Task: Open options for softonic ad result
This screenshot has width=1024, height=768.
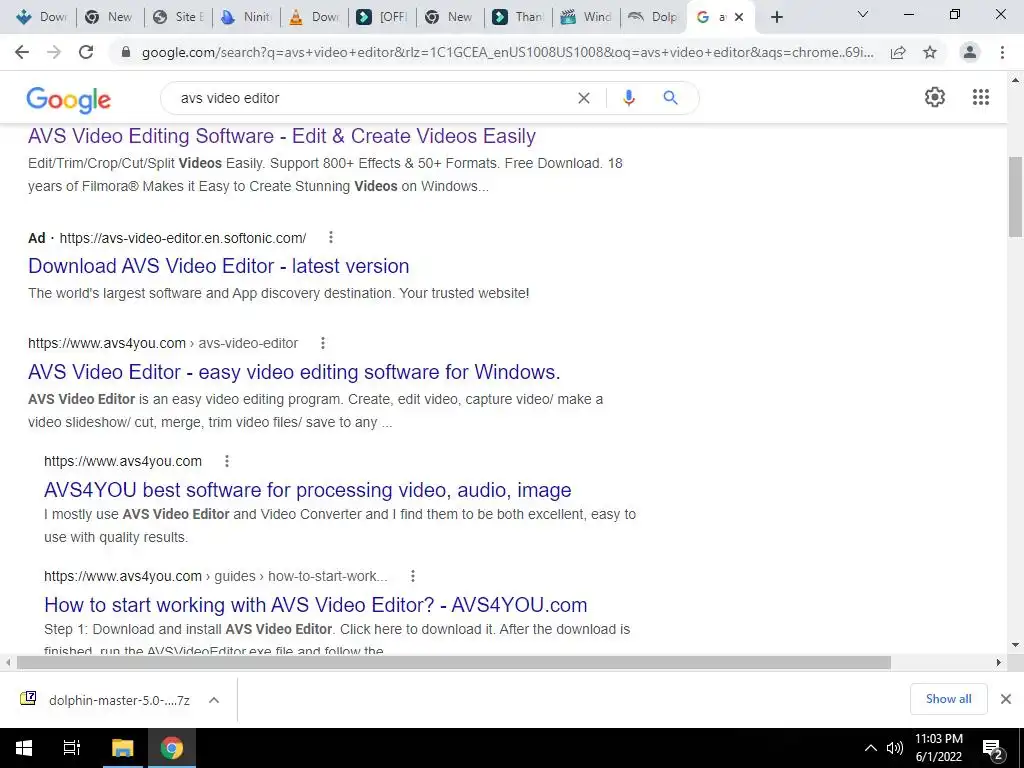Action: [x=331, y=237]
